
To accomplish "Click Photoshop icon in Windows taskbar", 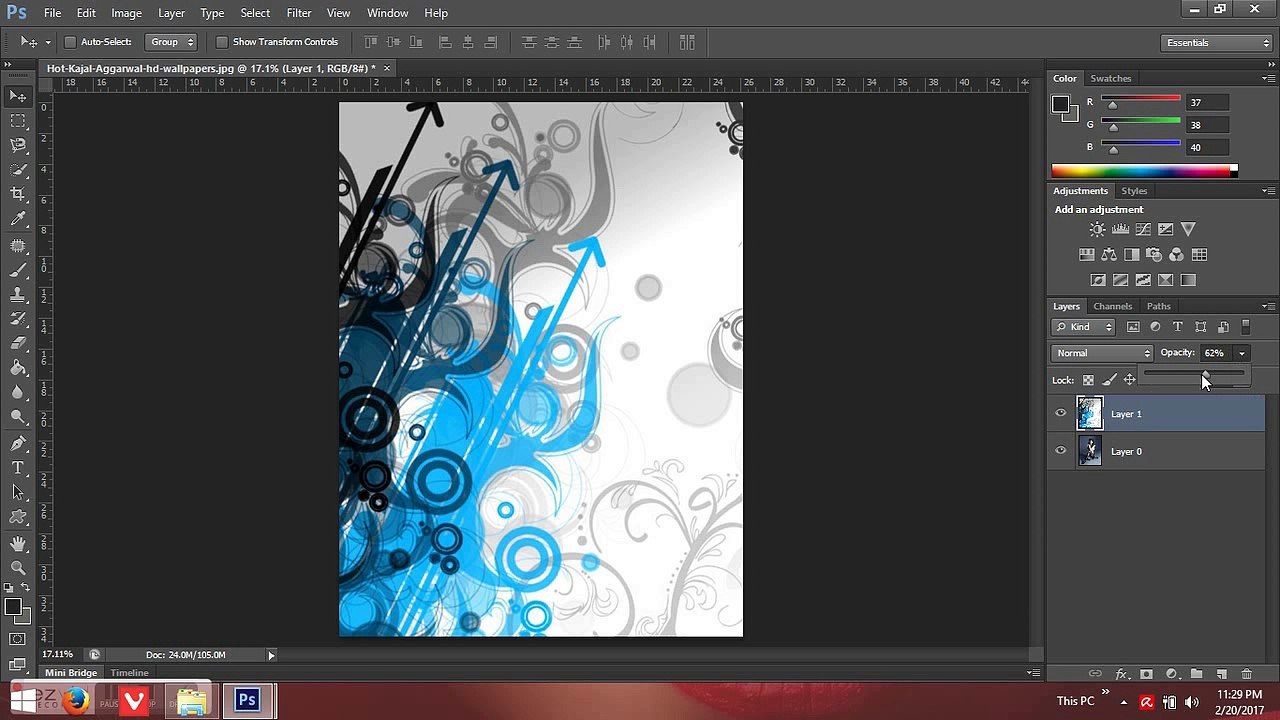I will pyautogui.click(x=247, y=701).
